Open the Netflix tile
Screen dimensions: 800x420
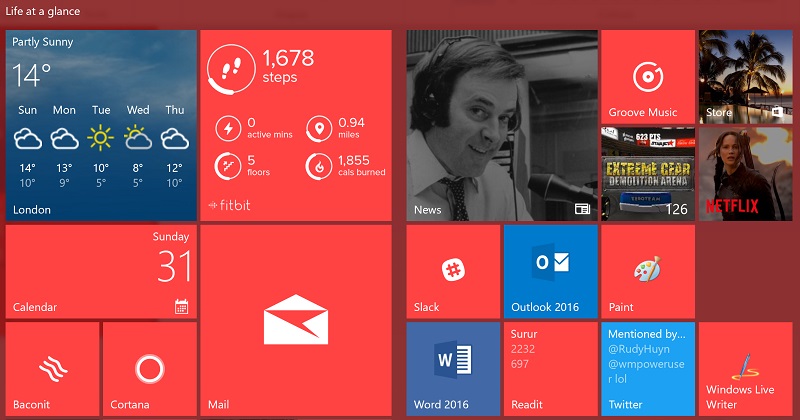[x=745, y=174]
